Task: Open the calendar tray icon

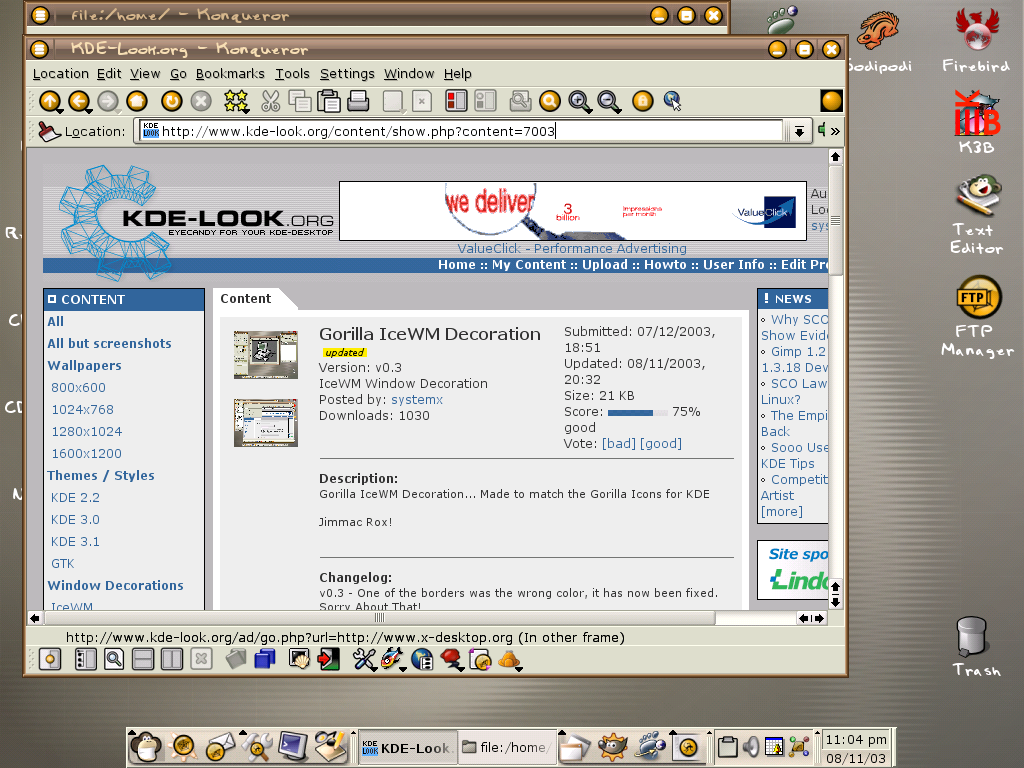Action: pos(774,746)
